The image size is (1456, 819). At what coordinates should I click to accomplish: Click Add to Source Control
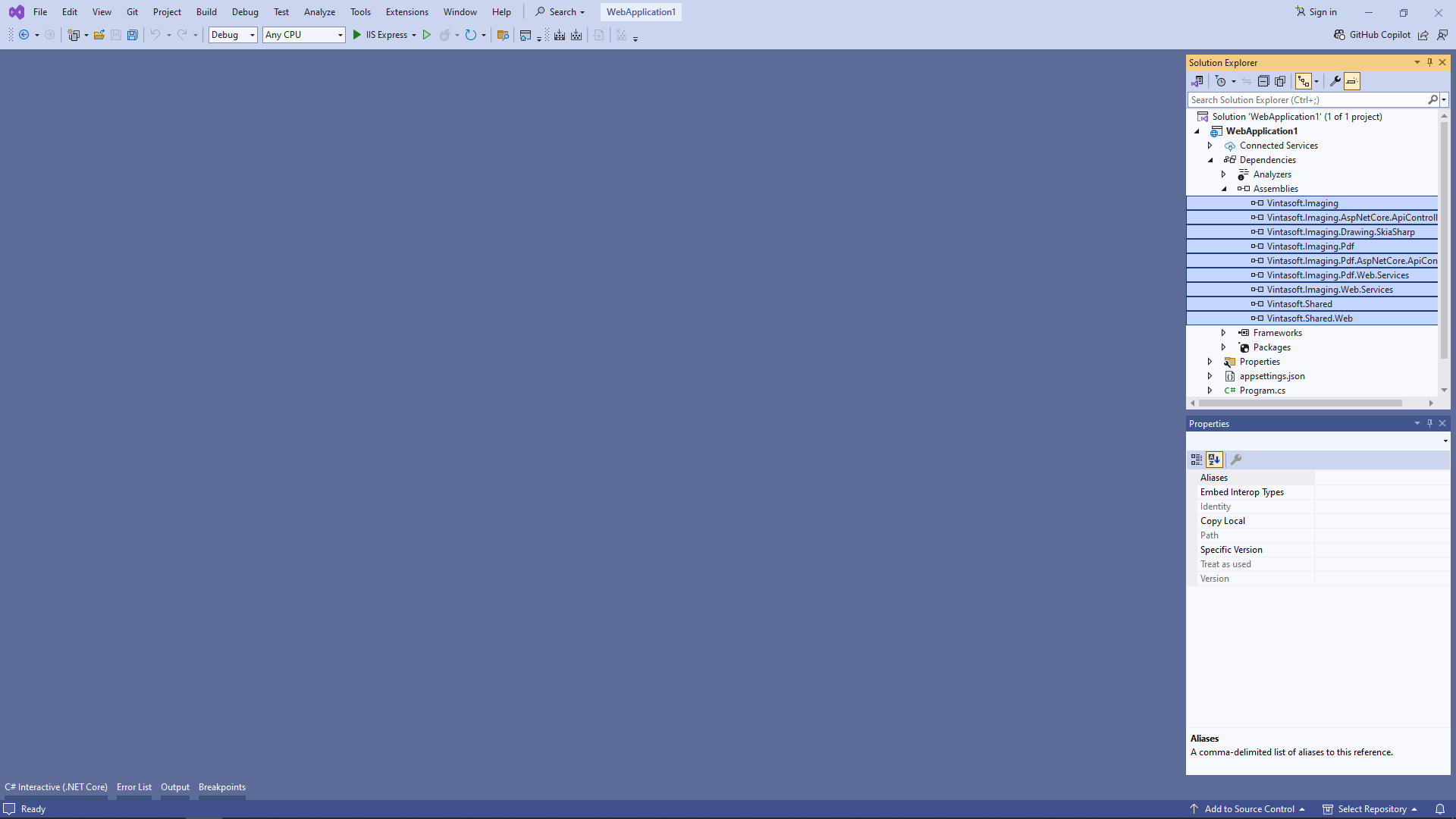tap(1247, 809)
